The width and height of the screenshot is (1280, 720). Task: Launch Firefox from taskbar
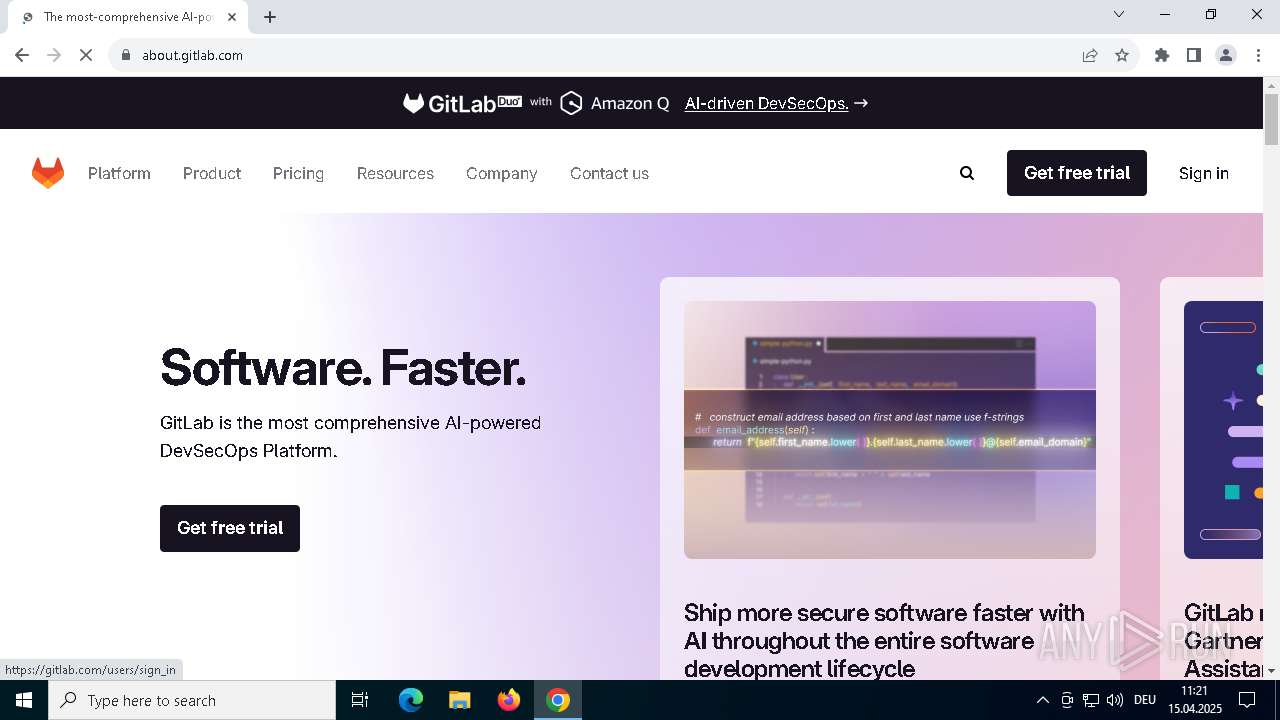(509, 700)
